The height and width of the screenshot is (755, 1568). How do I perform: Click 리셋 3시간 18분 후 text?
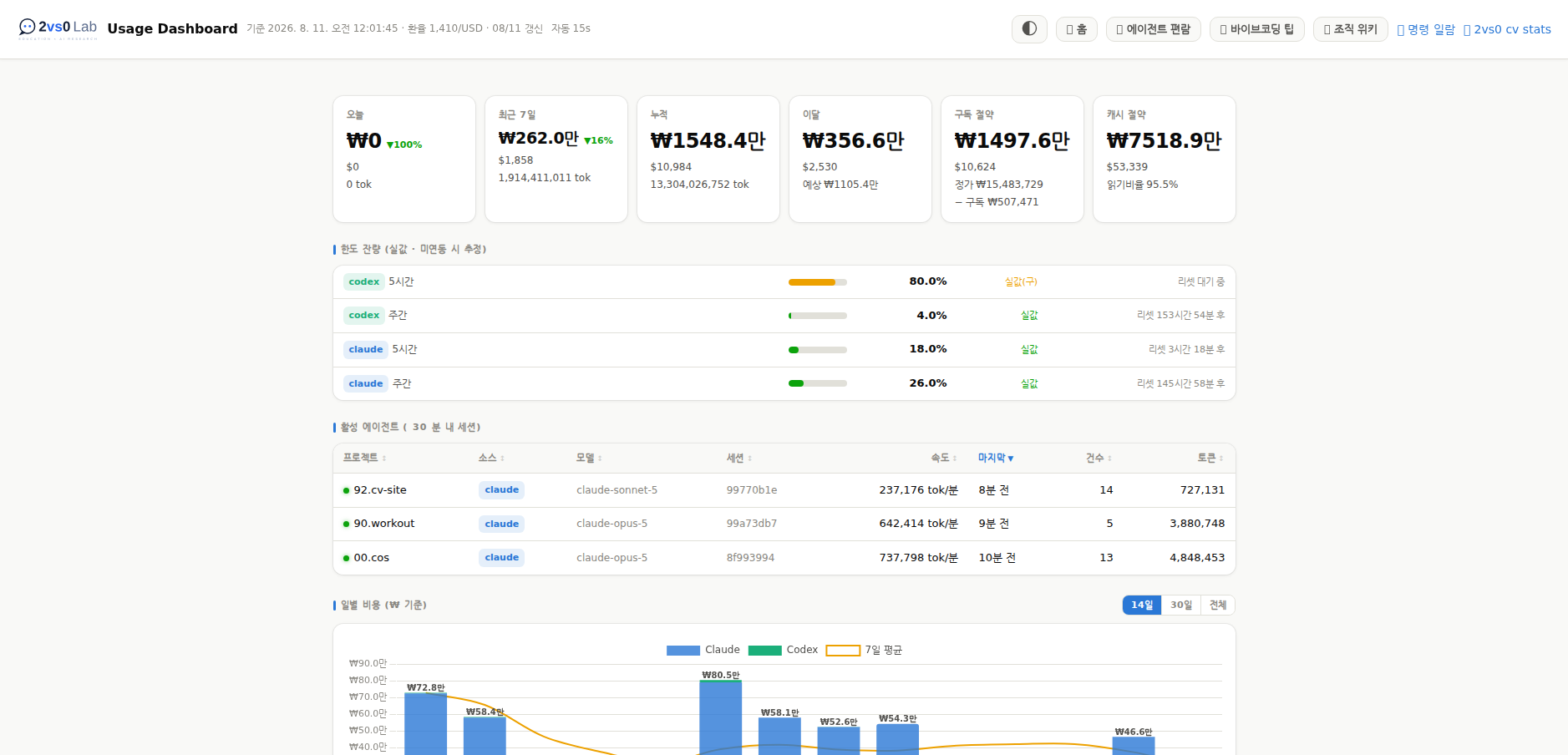pos(1186,350)
